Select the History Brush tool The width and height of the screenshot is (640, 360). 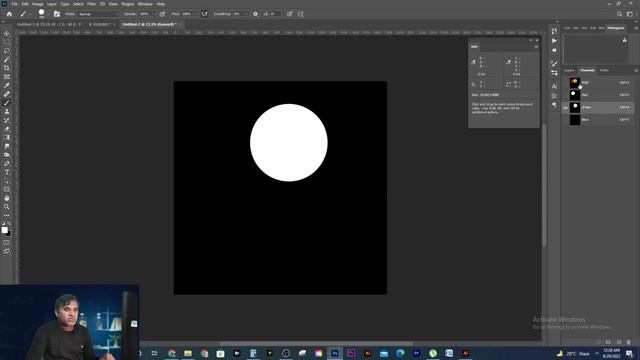point(7,120)
